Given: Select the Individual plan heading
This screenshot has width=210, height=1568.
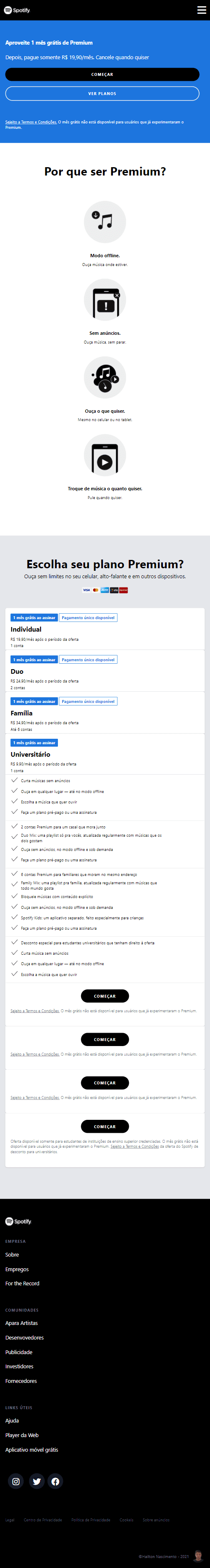Looking at the screenshot, I should [x=26, y=630].
